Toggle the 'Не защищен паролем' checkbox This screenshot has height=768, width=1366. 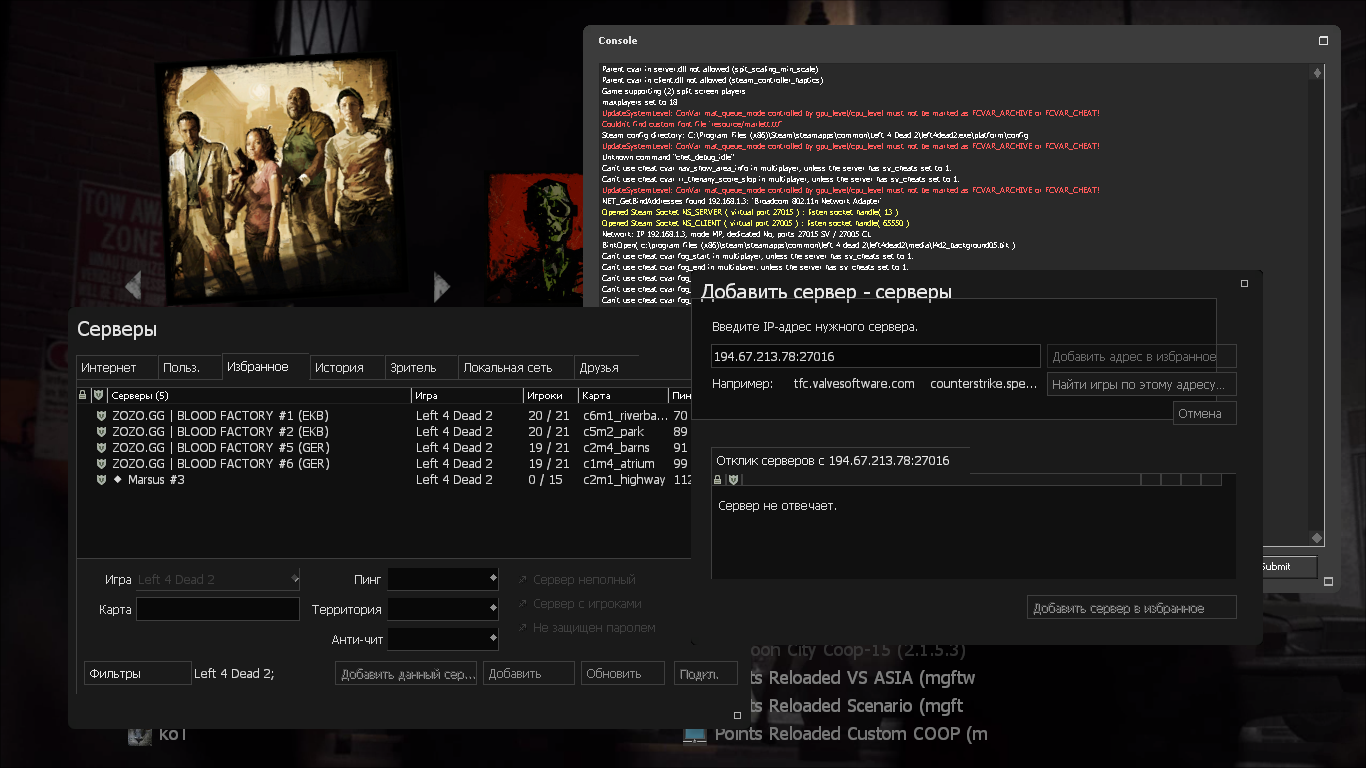[523, 628]
